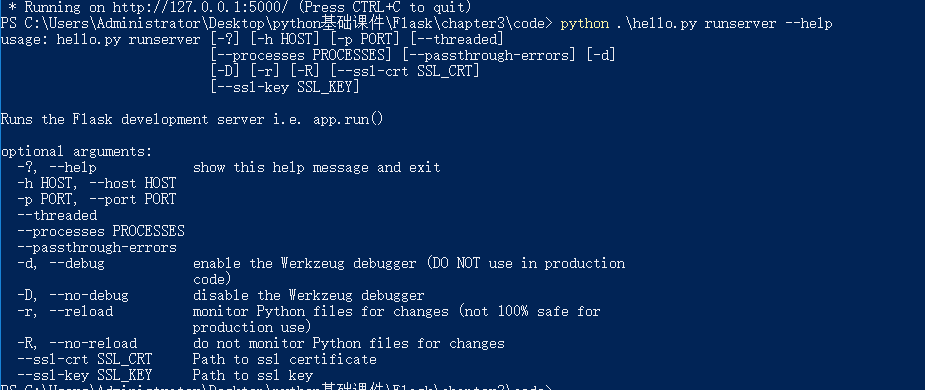
Task: Click the -d, --debug option entry
Action: [60, 263]
